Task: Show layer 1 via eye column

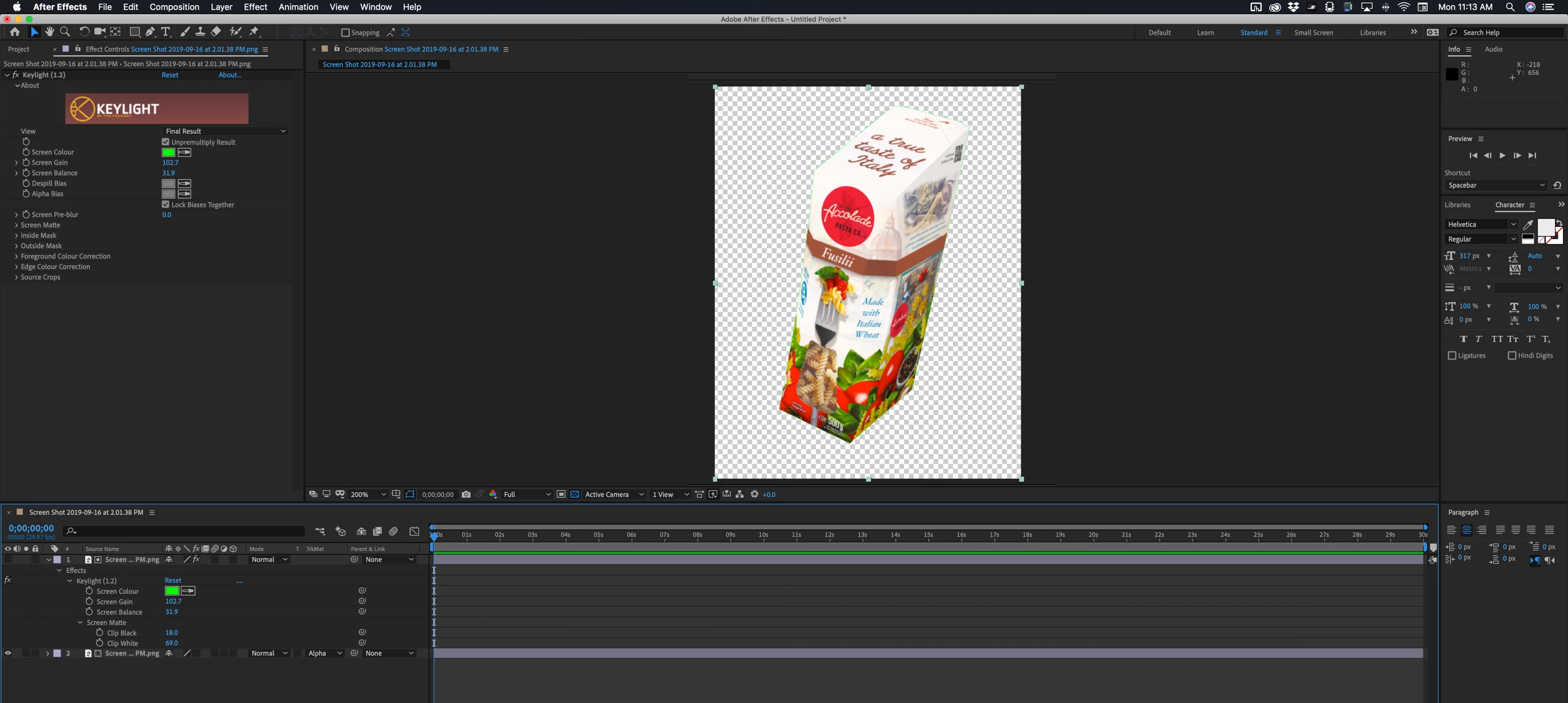Action: coord(8,560)
